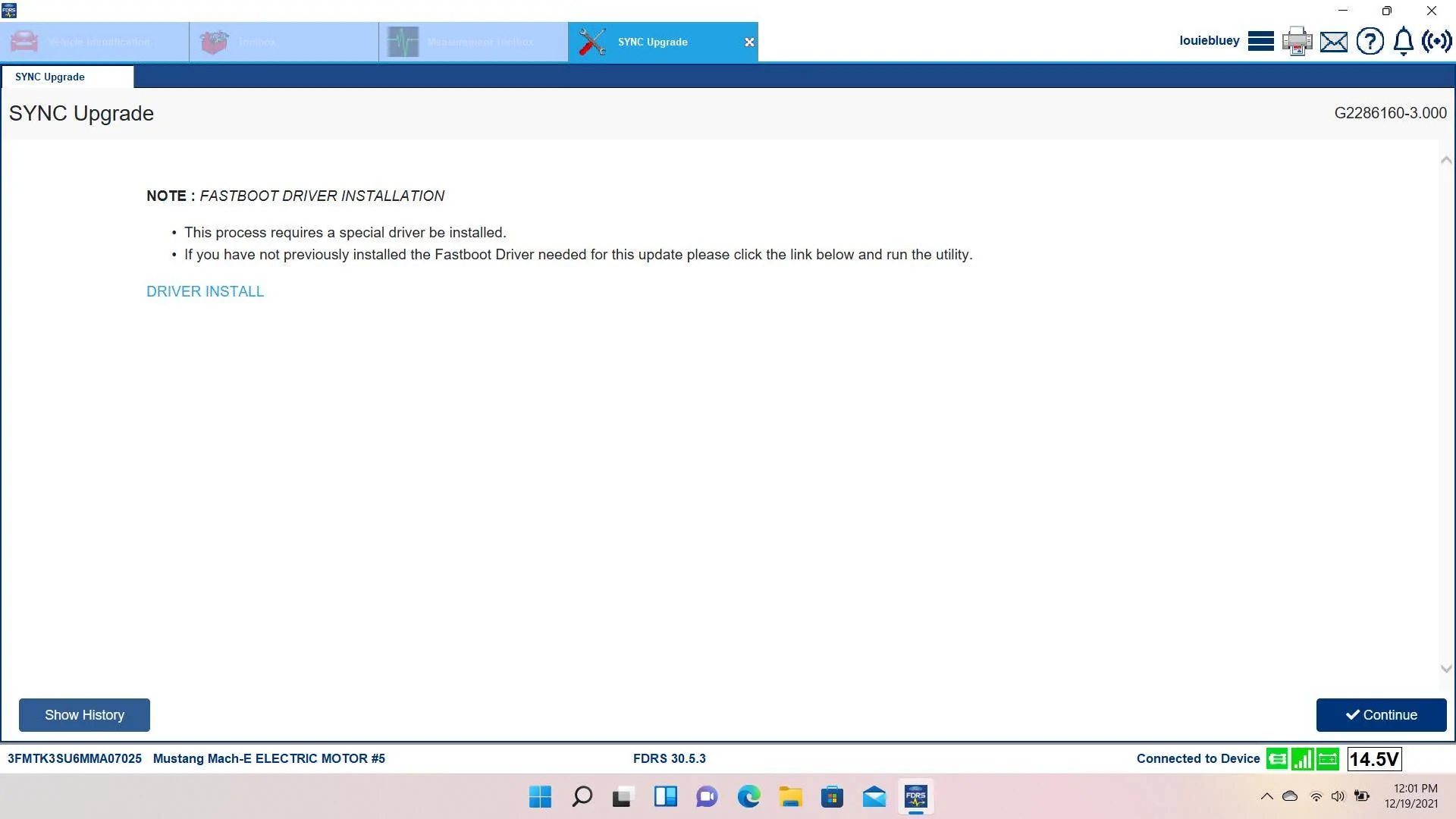Switch to the Toolbox tab
This screenshot has width=1456, height=819.
[x=284, y=42]
